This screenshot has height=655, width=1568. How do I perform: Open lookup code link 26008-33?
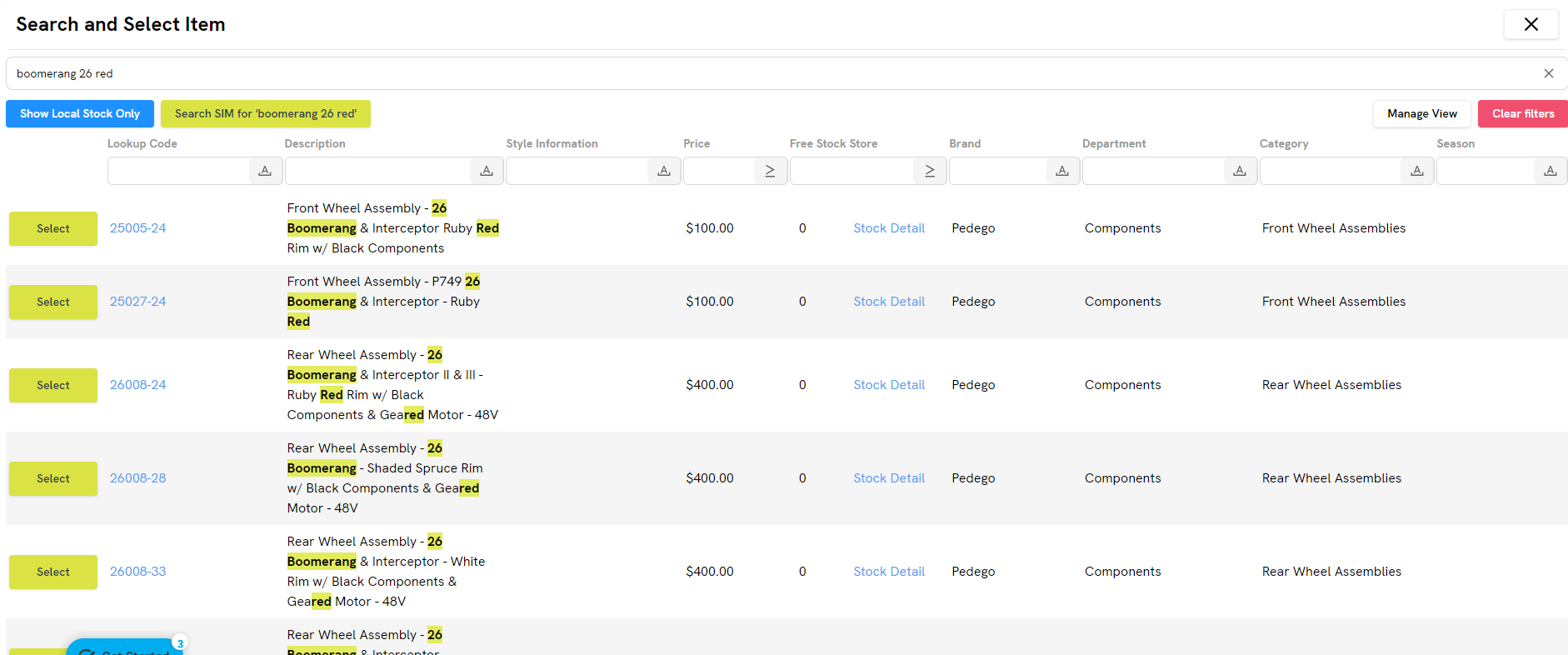tap(138, 572)
